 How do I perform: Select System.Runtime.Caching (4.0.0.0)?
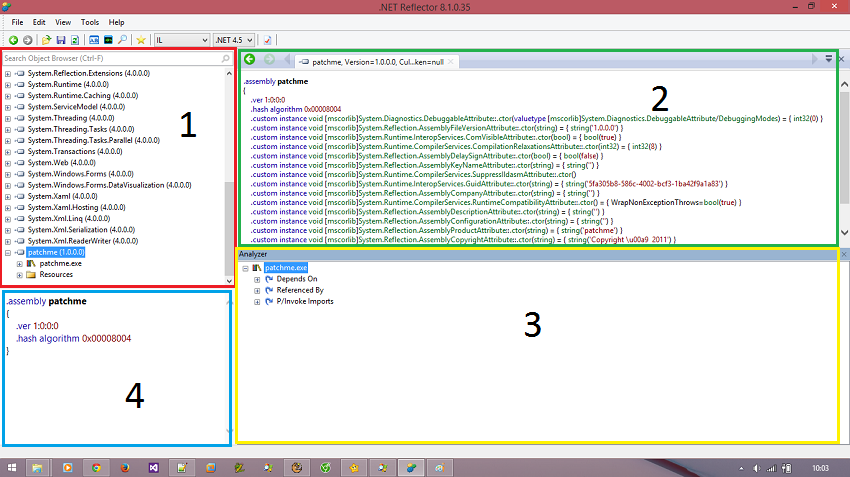[x=83, y=95]
